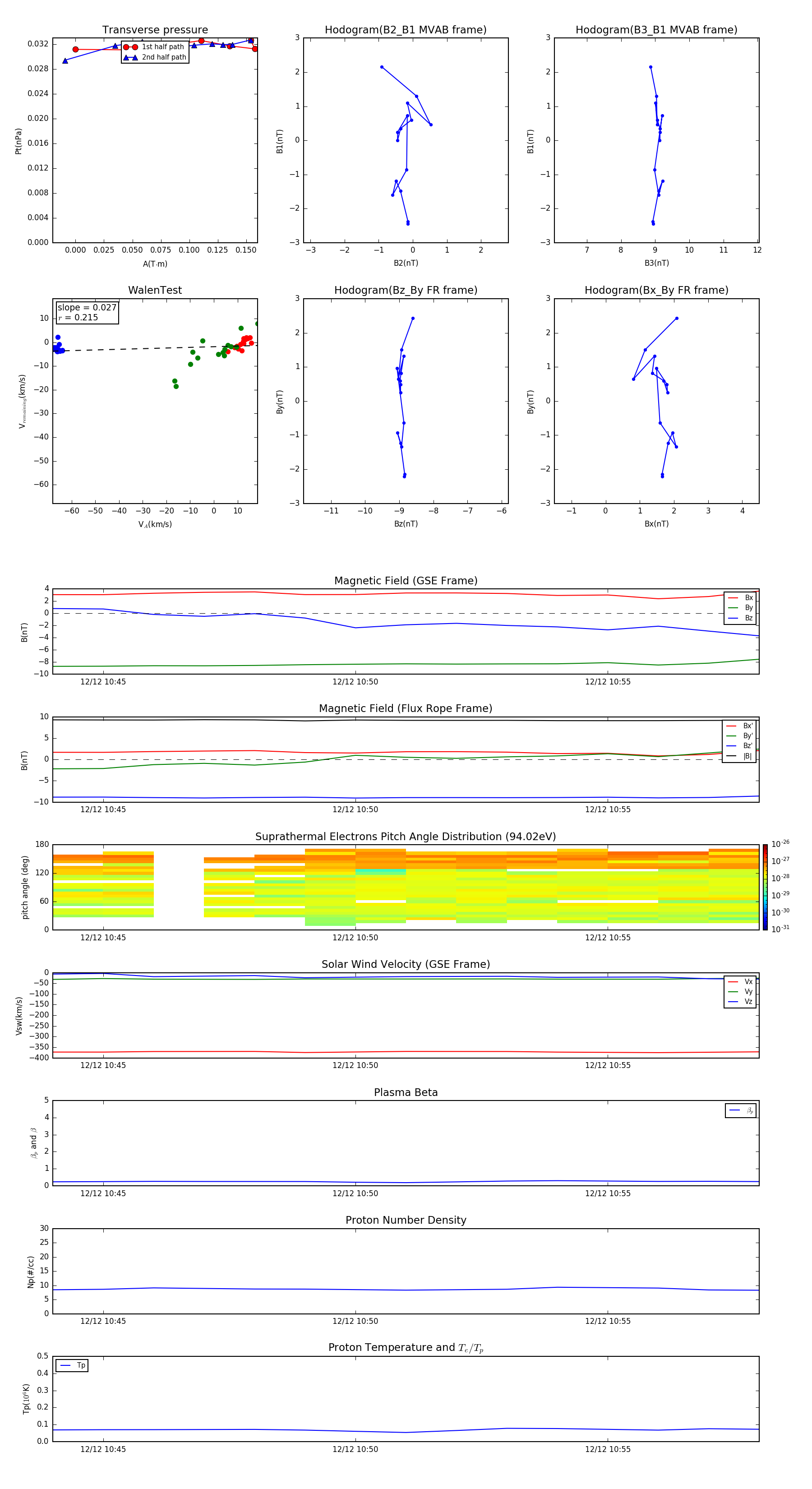Select the 'Hodogram(Bx_By FR frame)' title
Image resolution: width=812 pixels, height=1489 pixels.
coord(656,290)
